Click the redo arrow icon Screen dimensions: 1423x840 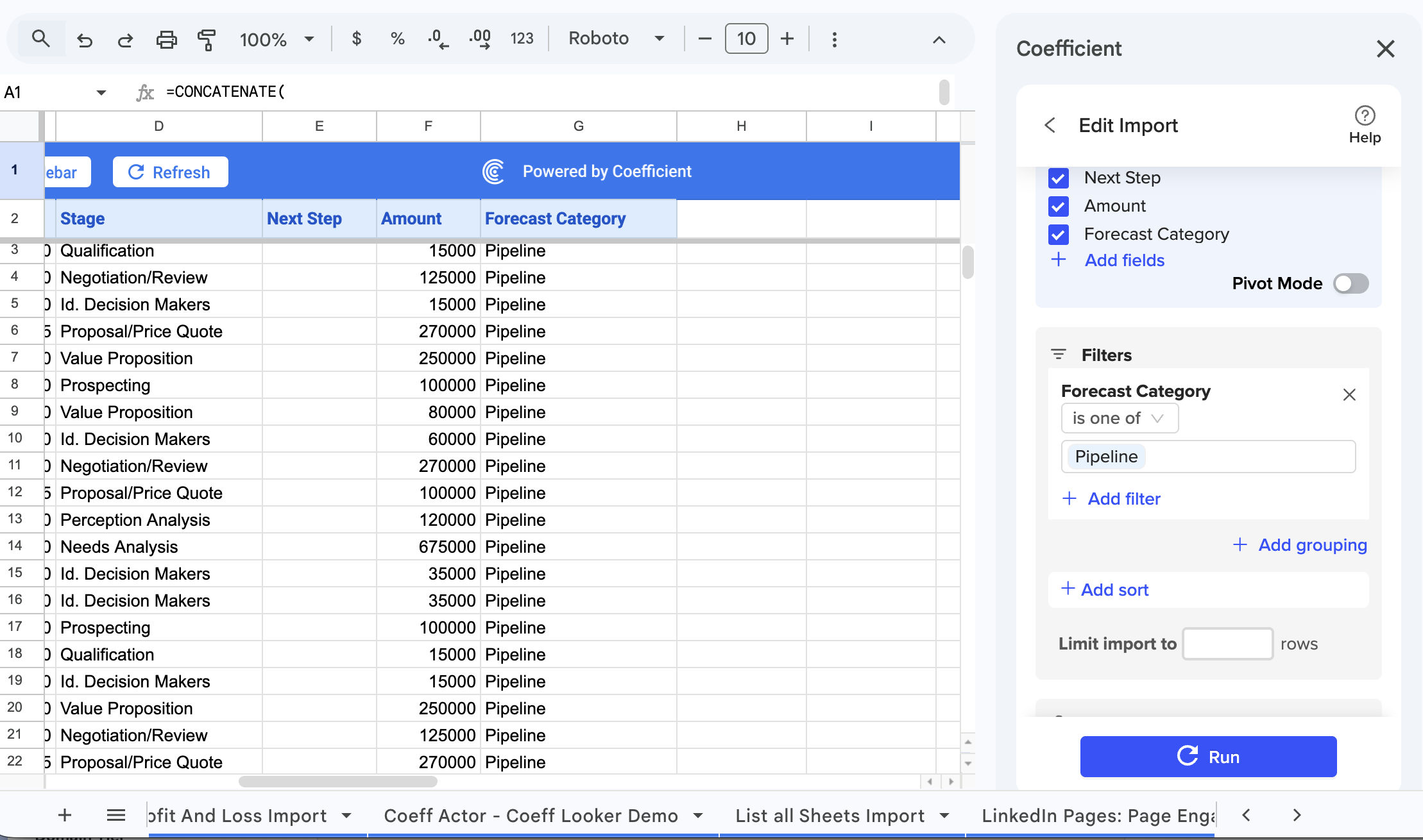coord(125,40)
